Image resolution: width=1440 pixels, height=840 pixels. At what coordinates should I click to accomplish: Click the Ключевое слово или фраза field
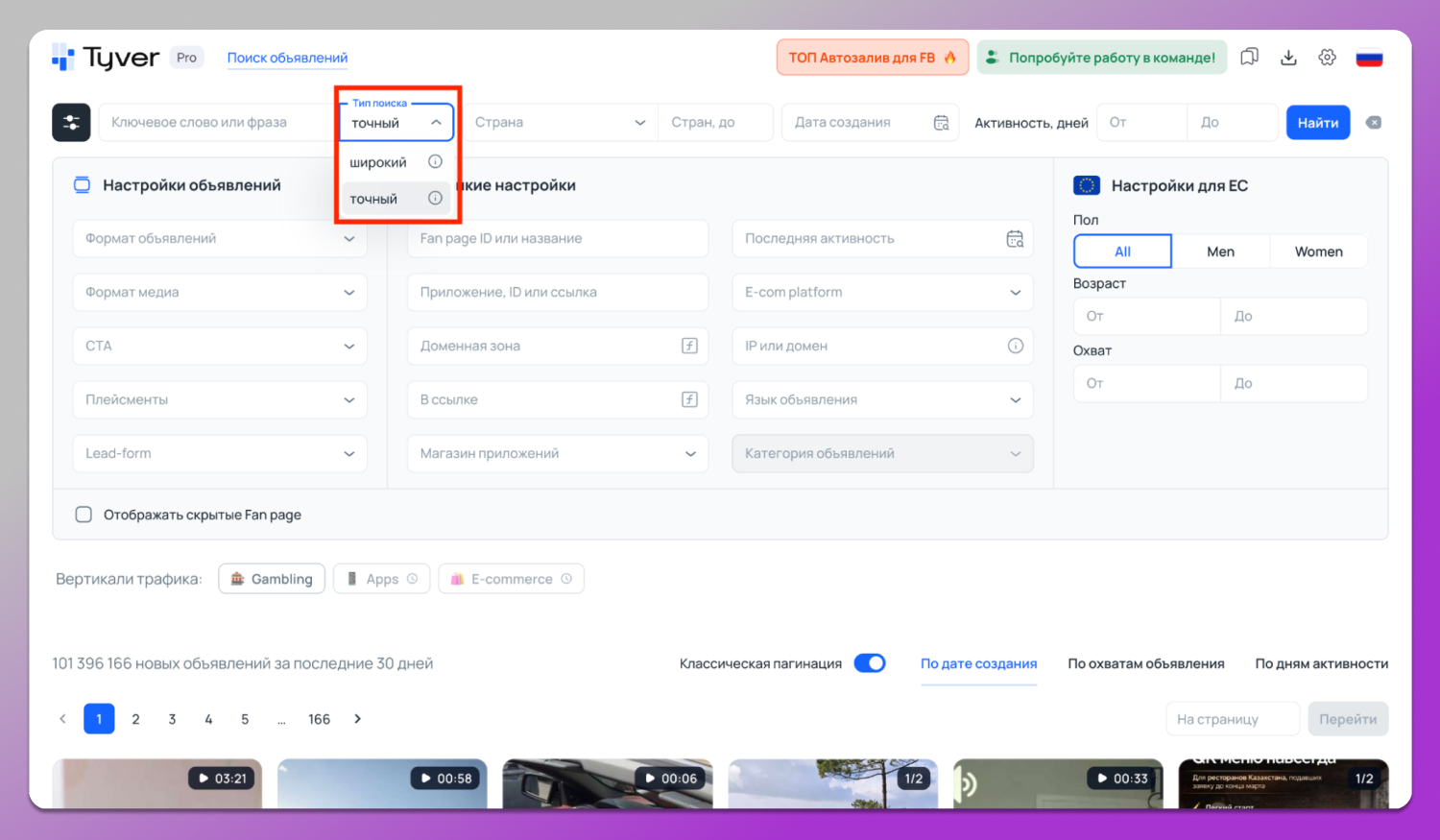[x=216, y=123]
